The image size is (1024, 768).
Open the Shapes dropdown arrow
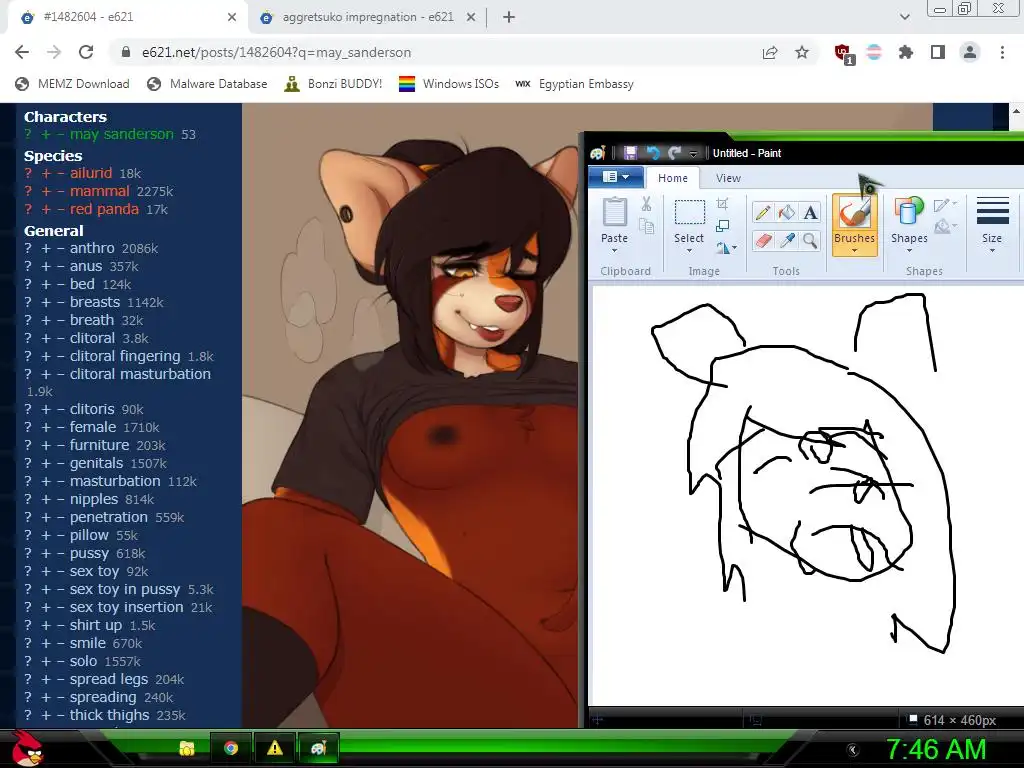tap(909, 251)
